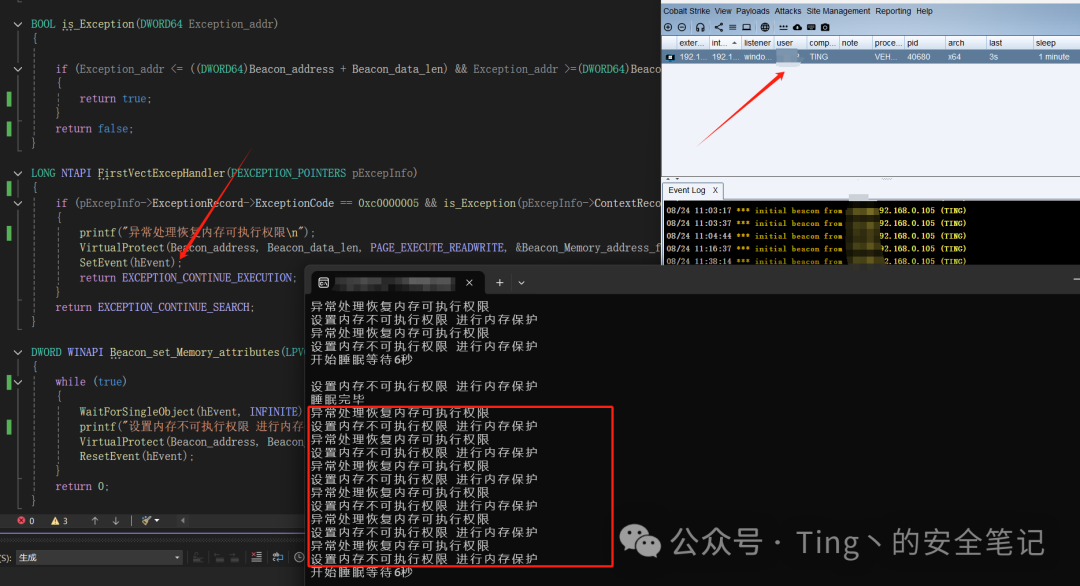Switch to target view monitor icon
The image size is (1080, 586).
coord(747,28)
